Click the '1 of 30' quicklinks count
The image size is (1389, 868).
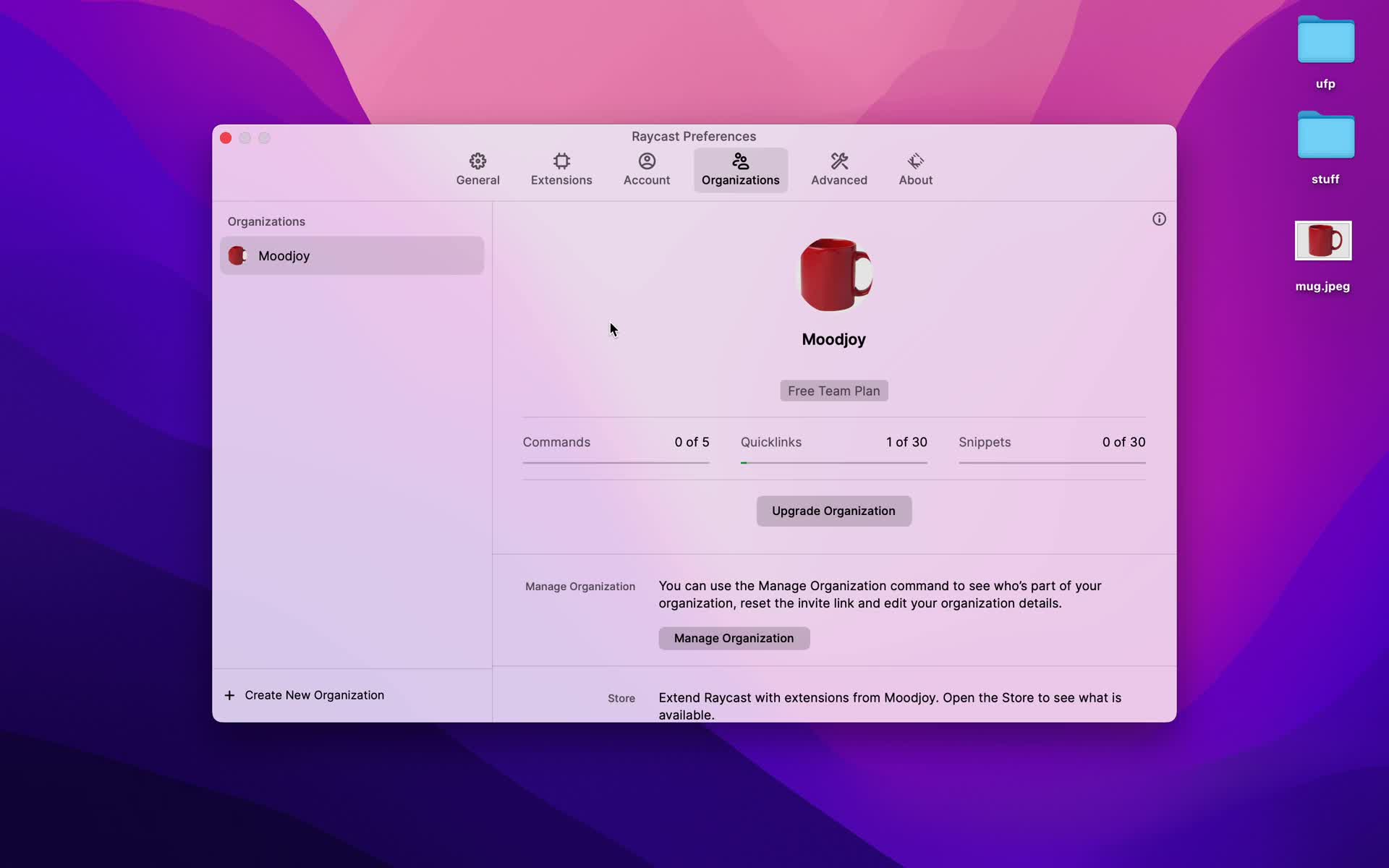[x=906, y=442]
